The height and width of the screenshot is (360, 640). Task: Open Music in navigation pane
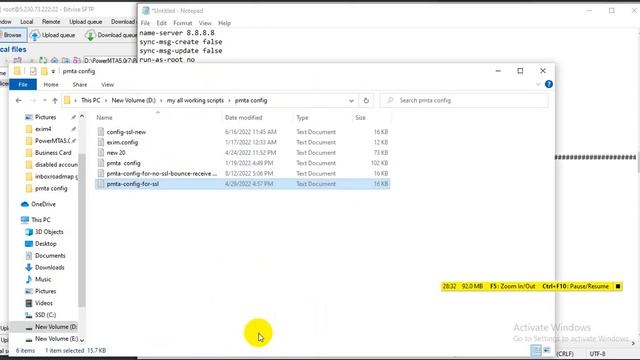click(x=43, y=279)
